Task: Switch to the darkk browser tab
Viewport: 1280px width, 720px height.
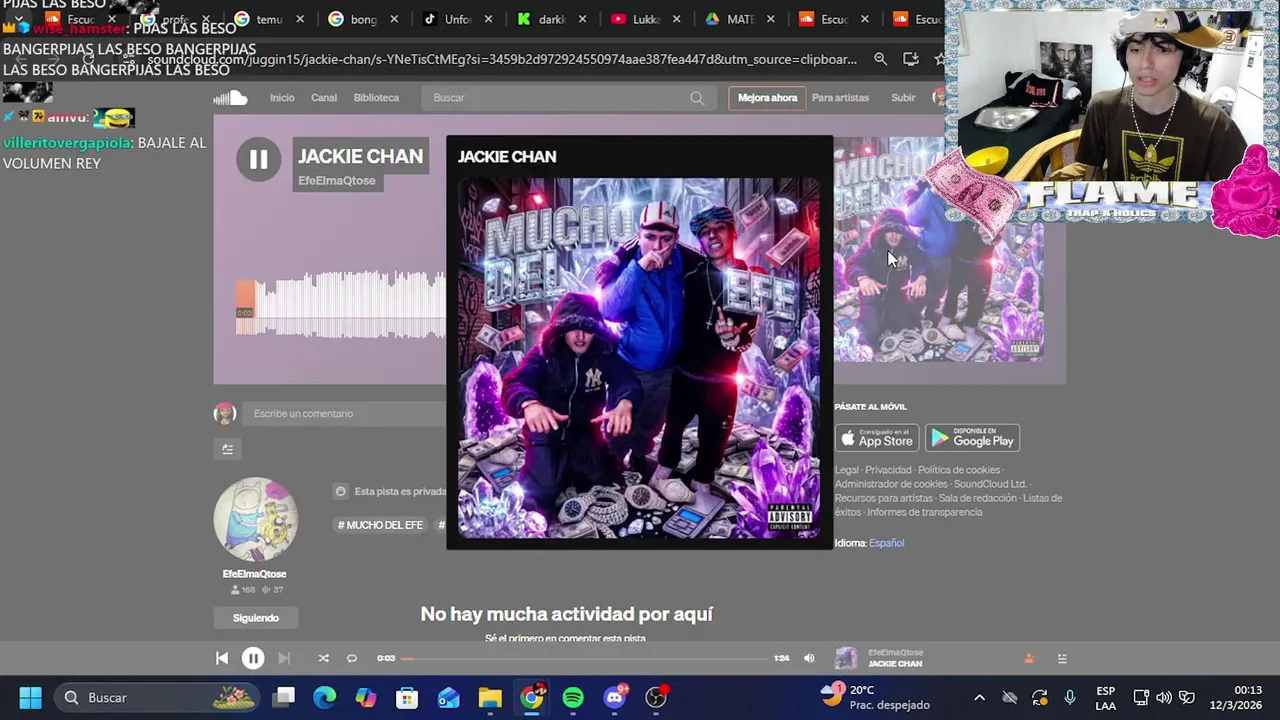Action: (x=551, y=19)
